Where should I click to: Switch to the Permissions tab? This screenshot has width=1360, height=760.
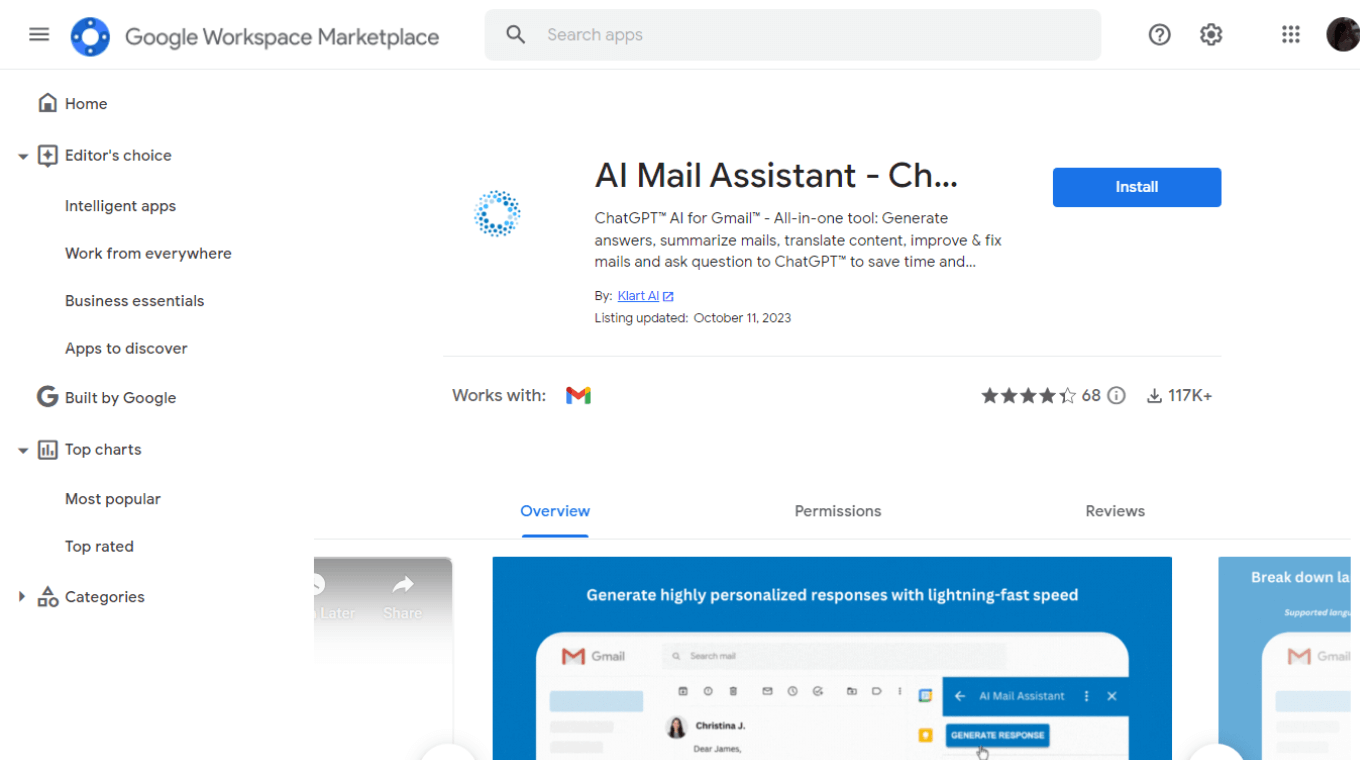[x=838, y=511]
